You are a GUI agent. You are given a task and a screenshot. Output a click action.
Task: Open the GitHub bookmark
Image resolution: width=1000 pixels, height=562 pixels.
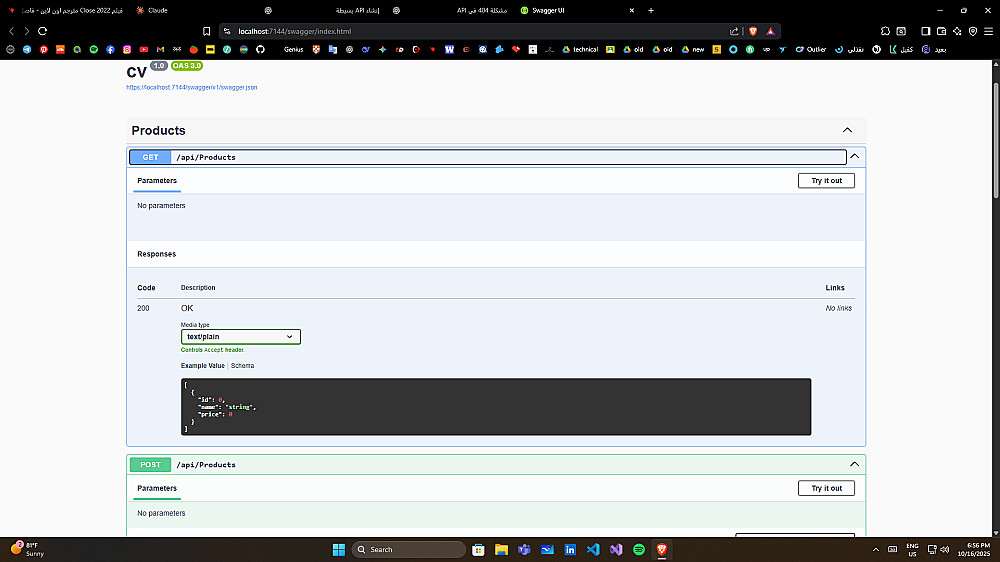260,49
